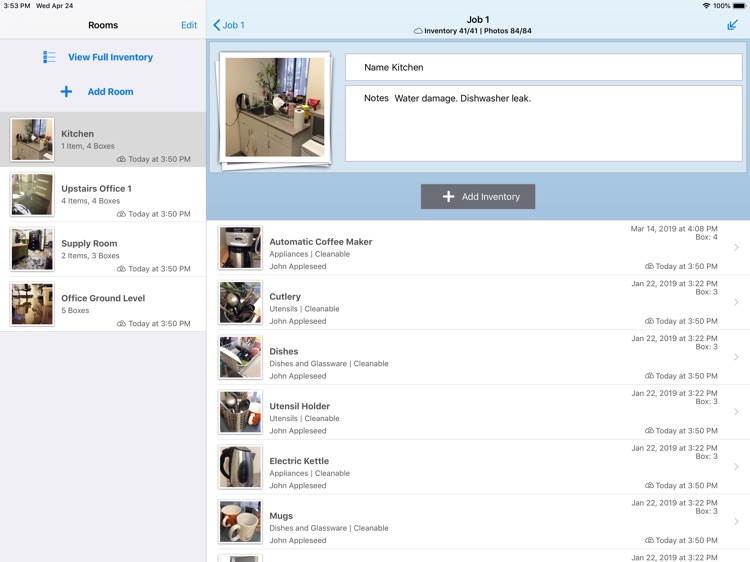
Task: Click the cloud icon on Mugs row
Action: click(649, 540)
